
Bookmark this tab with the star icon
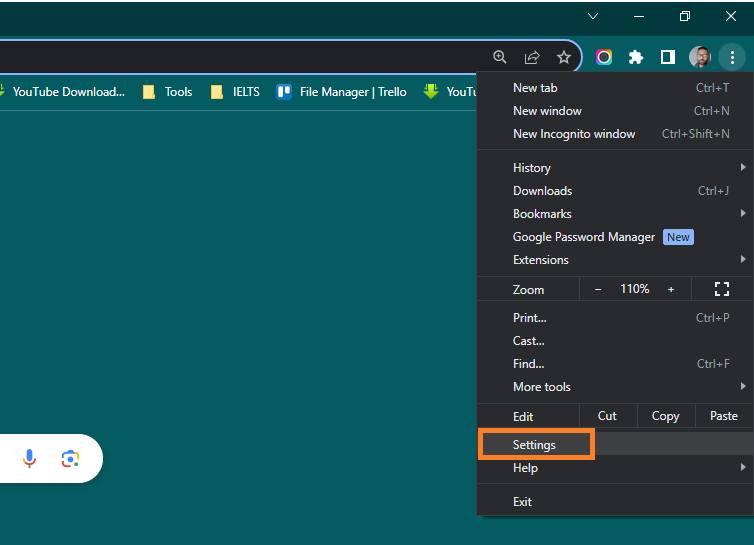pyautogui.click(x=564, y=58)
